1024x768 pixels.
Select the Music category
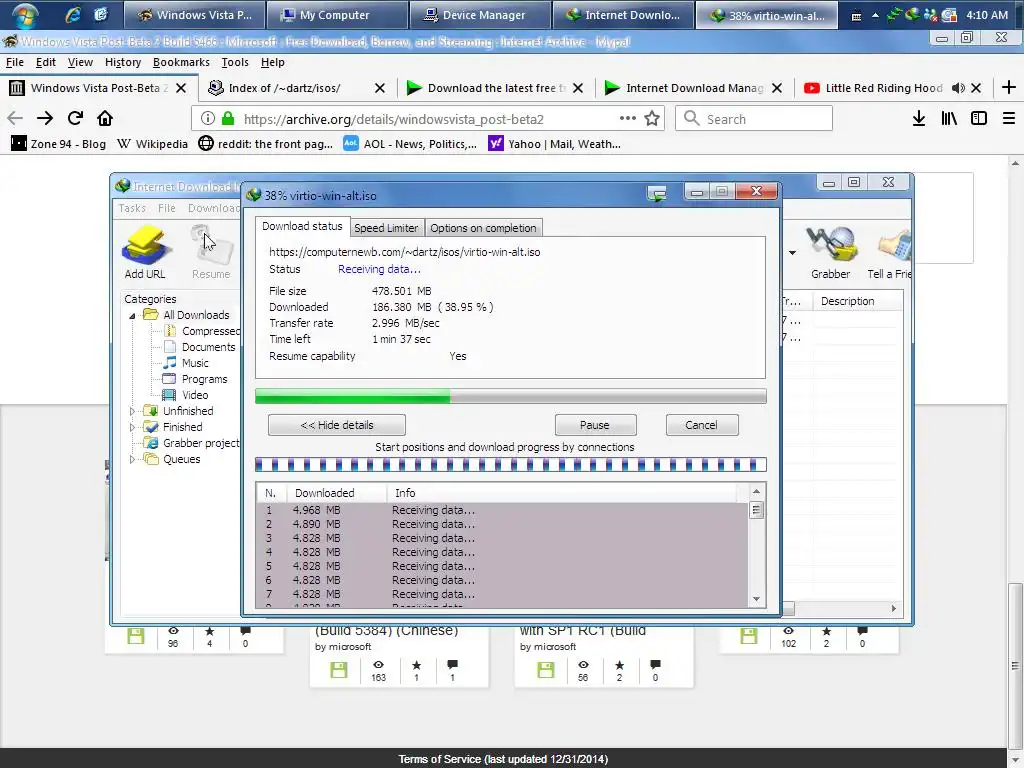tap(186, 363)
